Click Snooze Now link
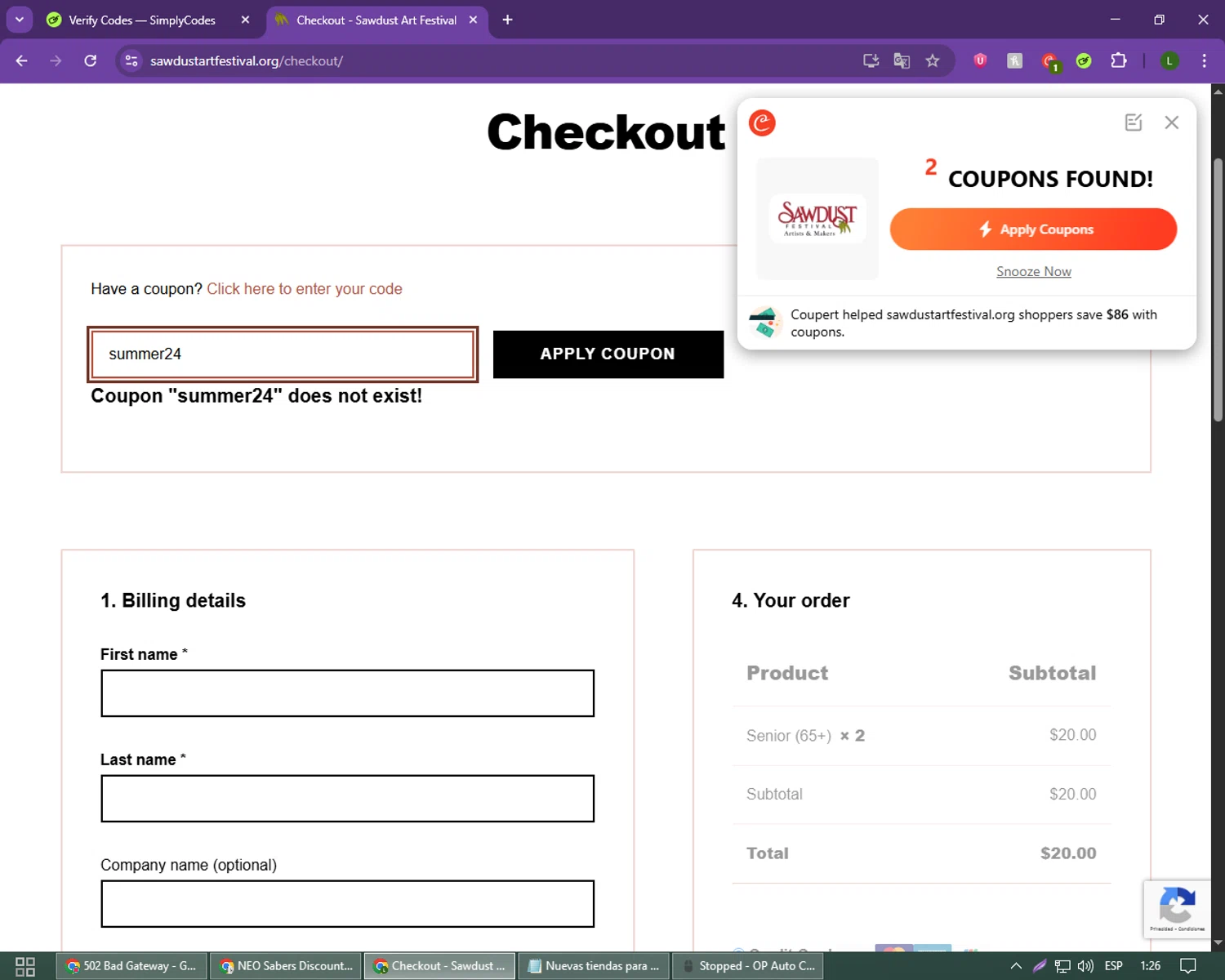 (x=1034, y=272)
